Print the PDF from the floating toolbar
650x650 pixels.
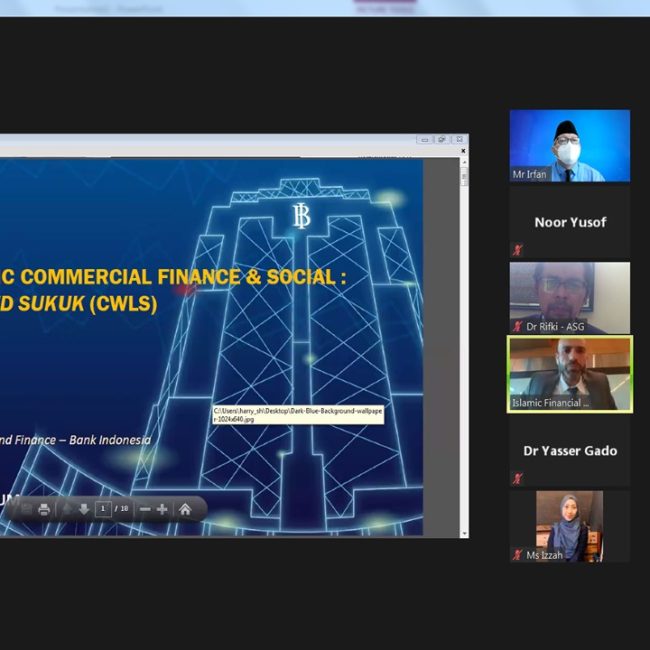44,509
